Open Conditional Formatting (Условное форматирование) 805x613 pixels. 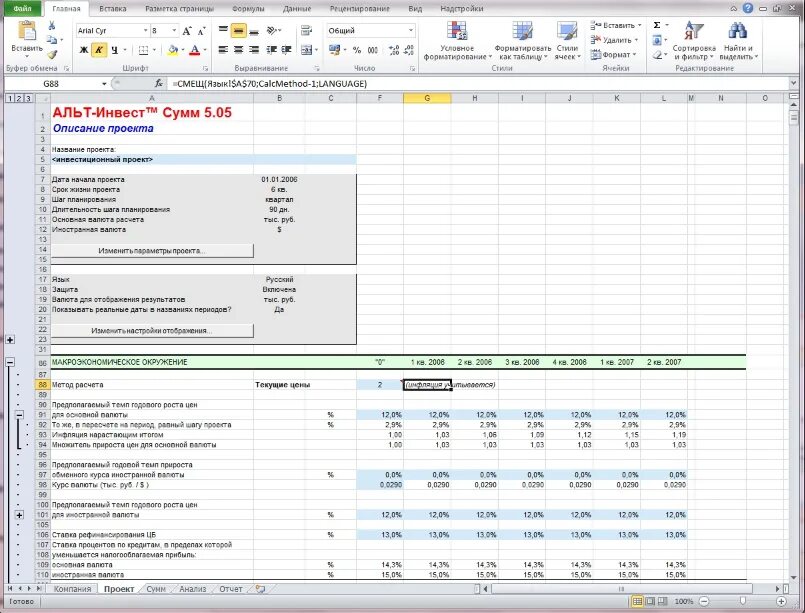(x=457, y=41)
